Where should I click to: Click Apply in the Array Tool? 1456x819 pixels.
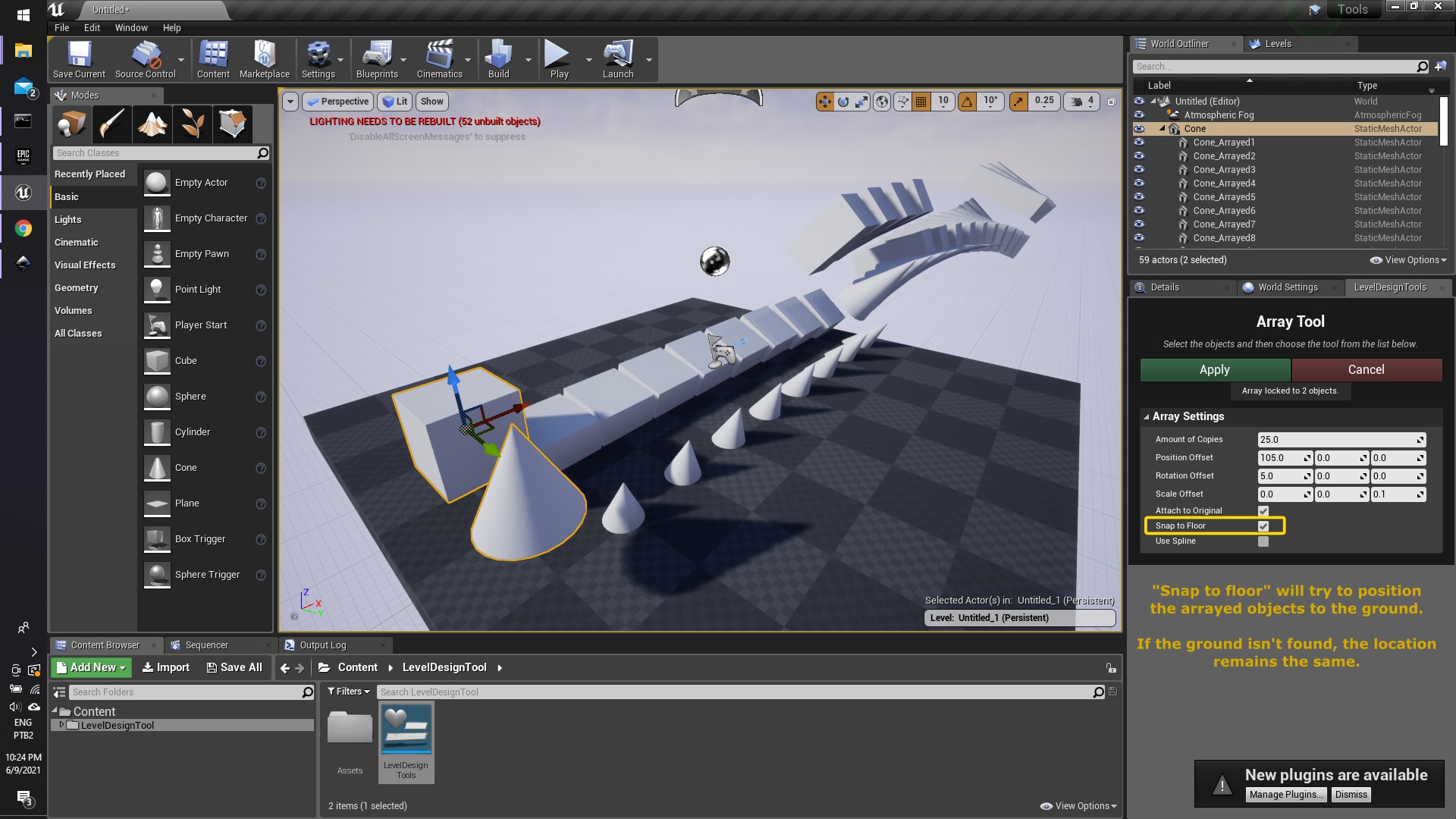point(1214,369)
